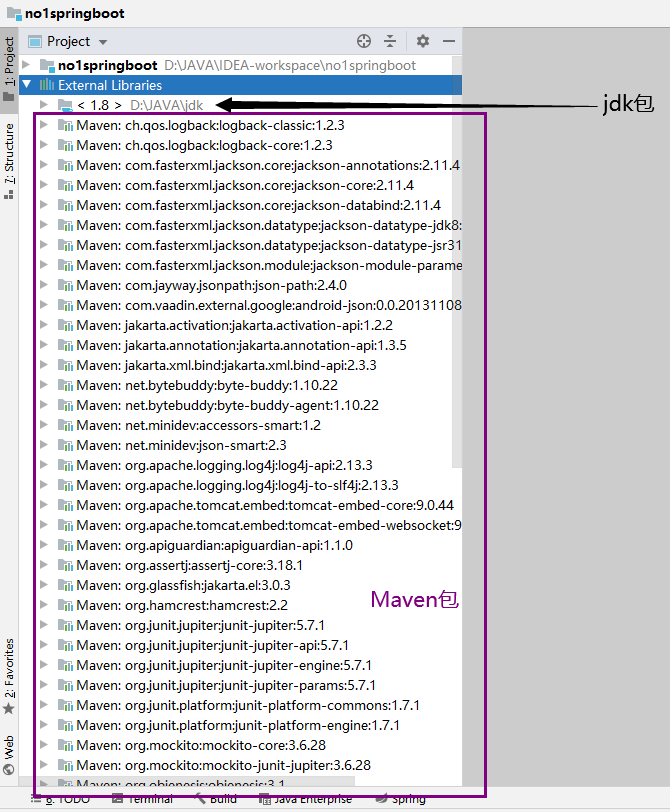
Task: Expand the < 1.8 > JDK node
Action: [44, 105]
